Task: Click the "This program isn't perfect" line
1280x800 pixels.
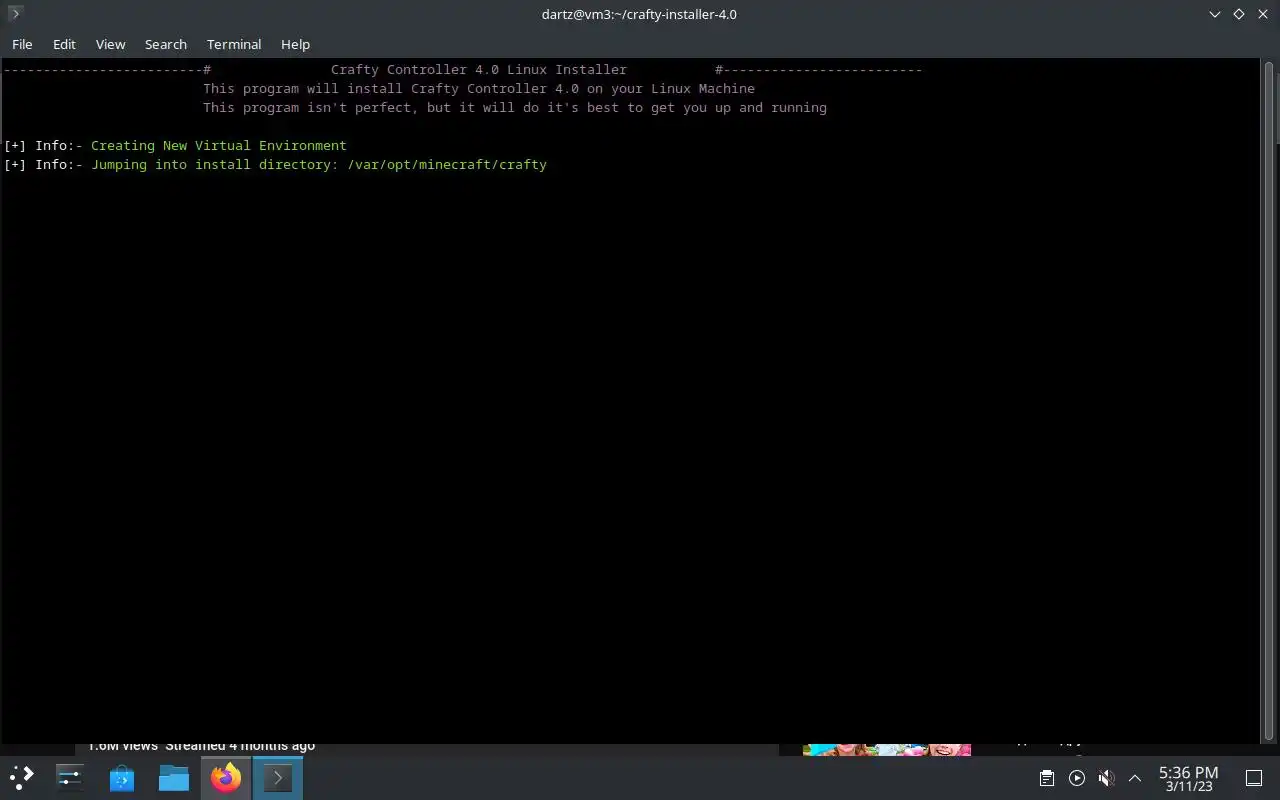Action: click(515, 107)
